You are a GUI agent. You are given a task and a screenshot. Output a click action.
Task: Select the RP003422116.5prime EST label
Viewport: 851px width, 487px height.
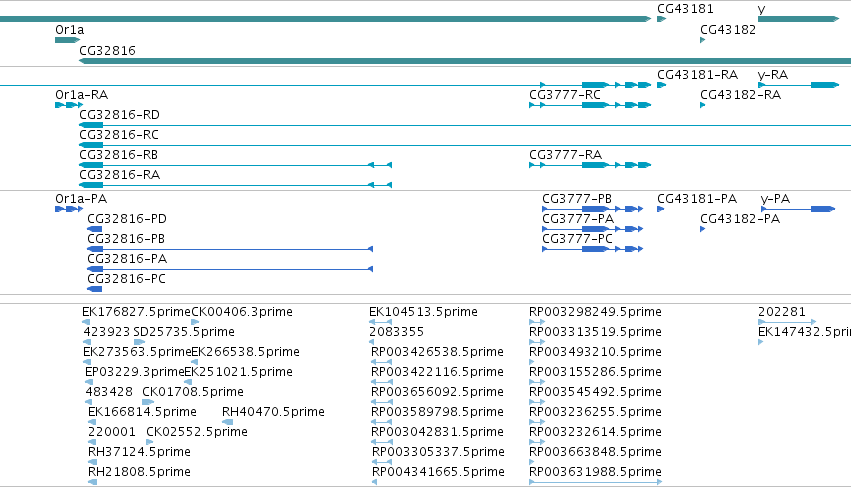437,372
